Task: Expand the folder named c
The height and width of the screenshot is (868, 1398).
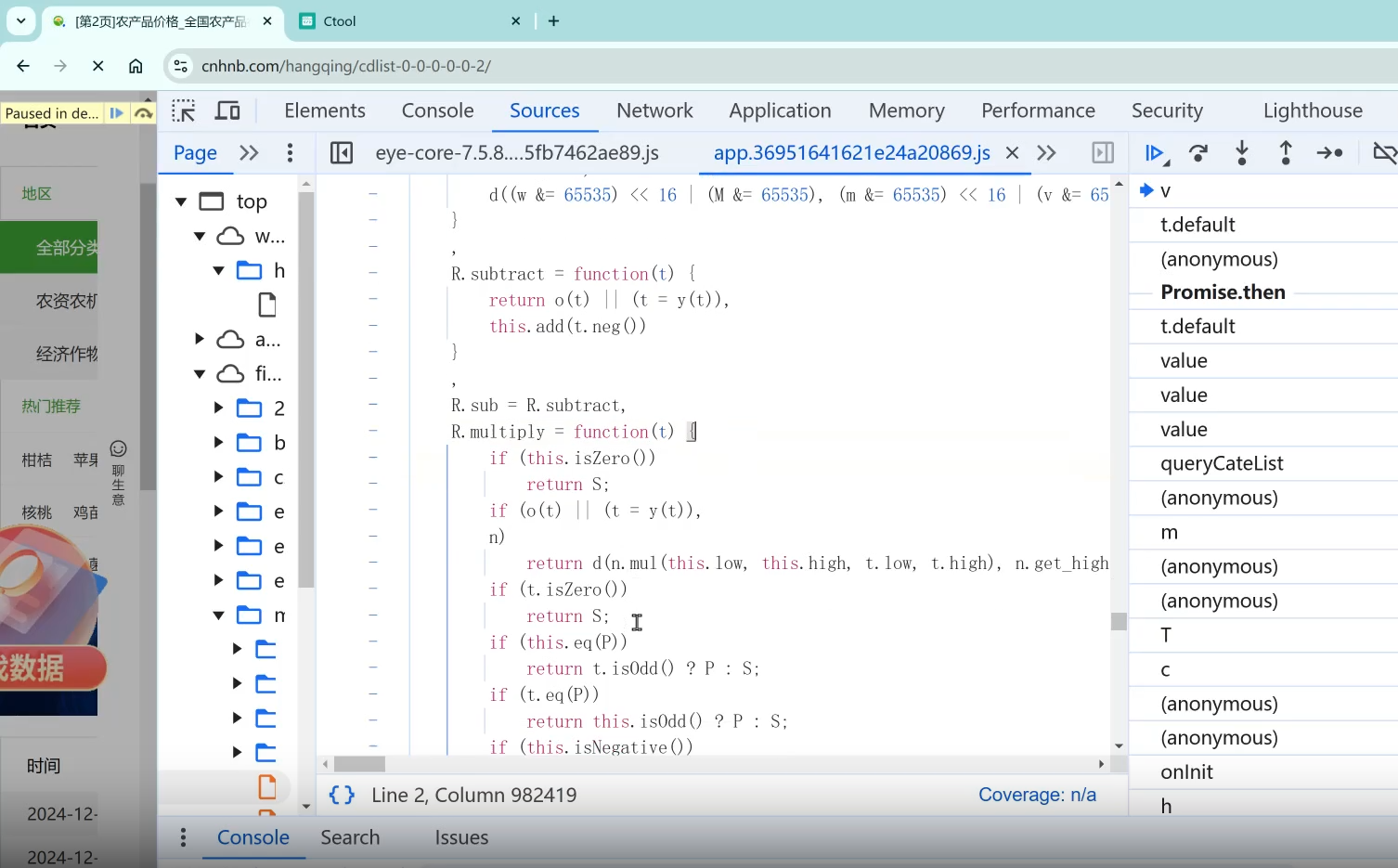Action: click(219, 476)
